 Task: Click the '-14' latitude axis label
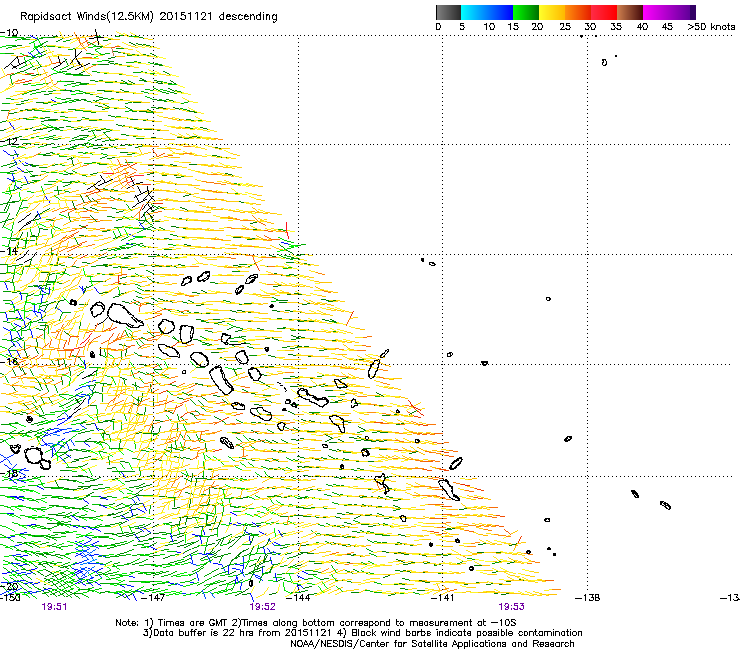tap(9, 251)
